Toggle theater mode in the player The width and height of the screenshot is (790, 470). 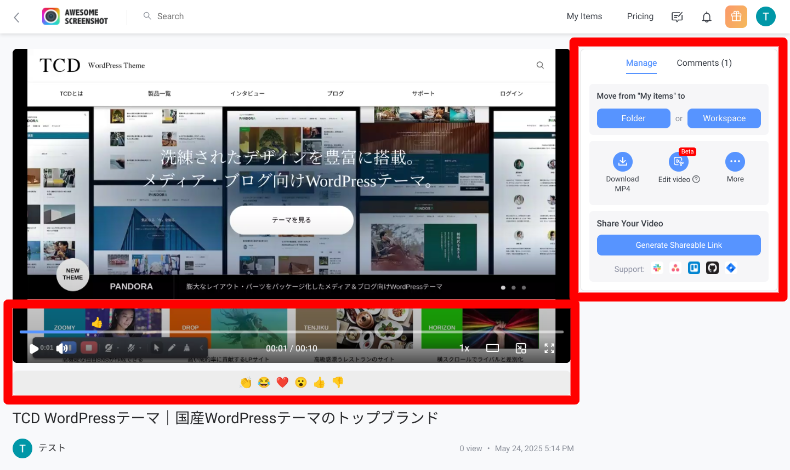point(492,348)
